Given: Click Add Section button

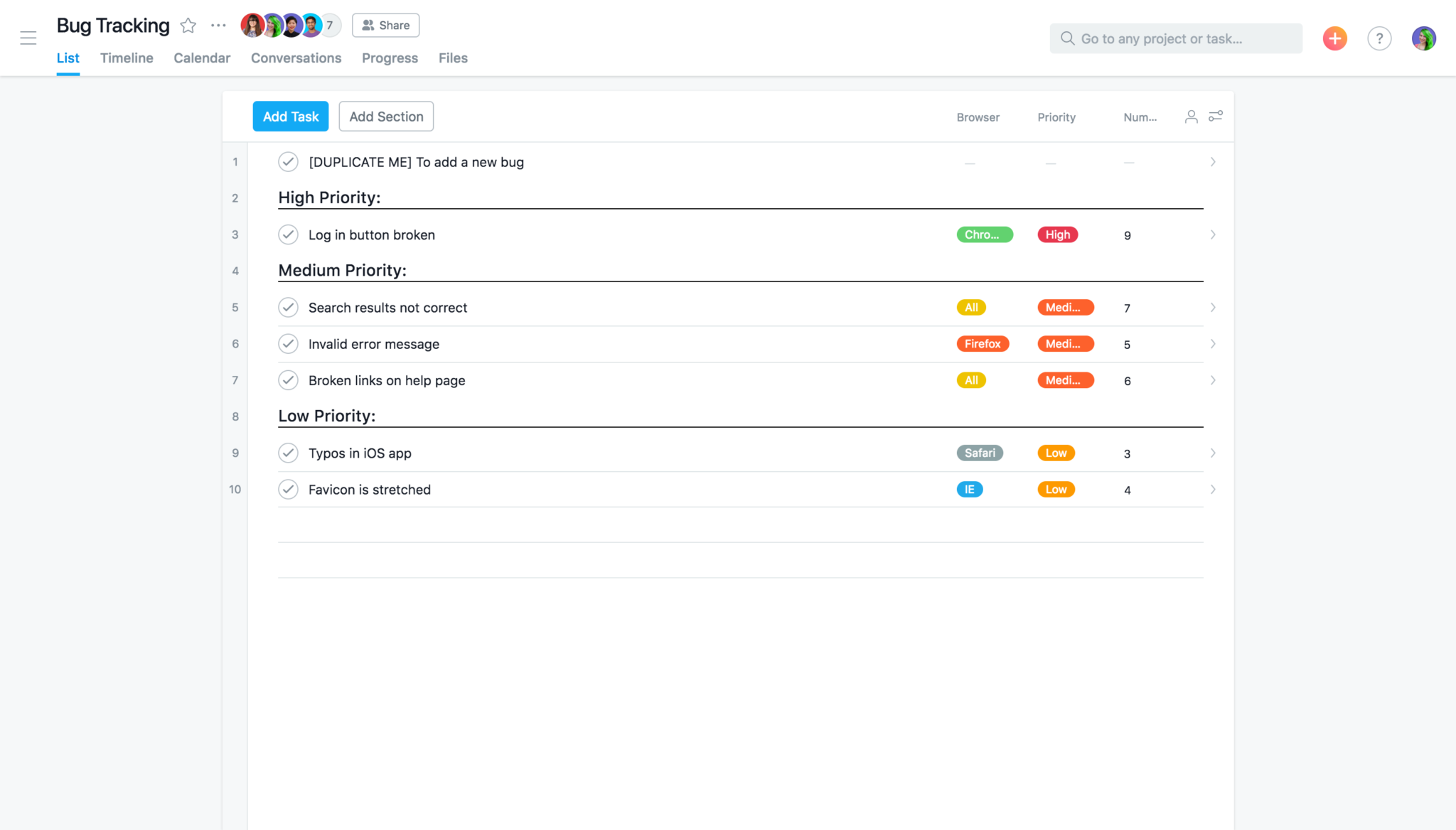Looking at the screenshot, I should tap(386, 116).
